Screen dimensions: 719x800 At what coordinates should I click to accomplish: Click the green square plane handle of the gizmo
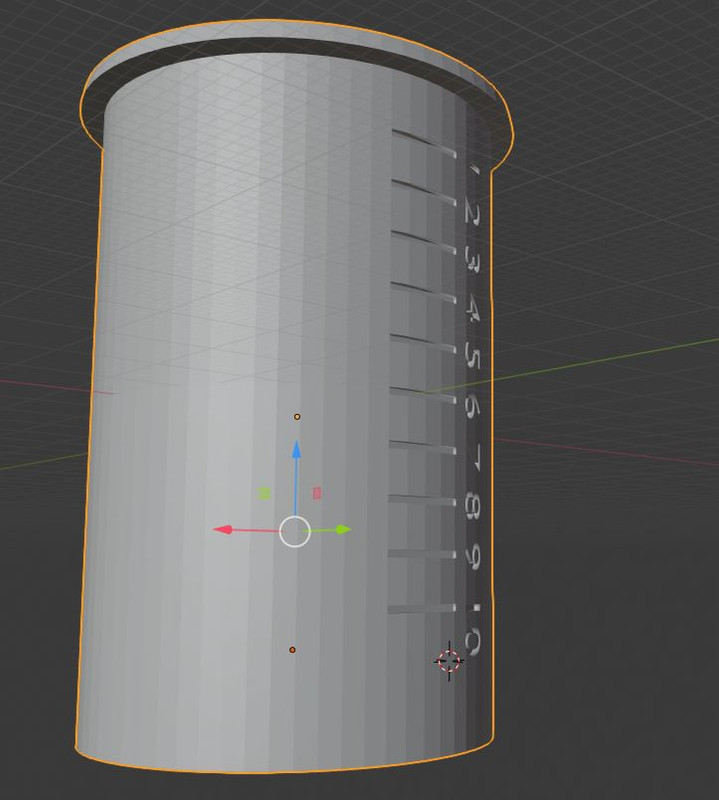pos(264,493)
